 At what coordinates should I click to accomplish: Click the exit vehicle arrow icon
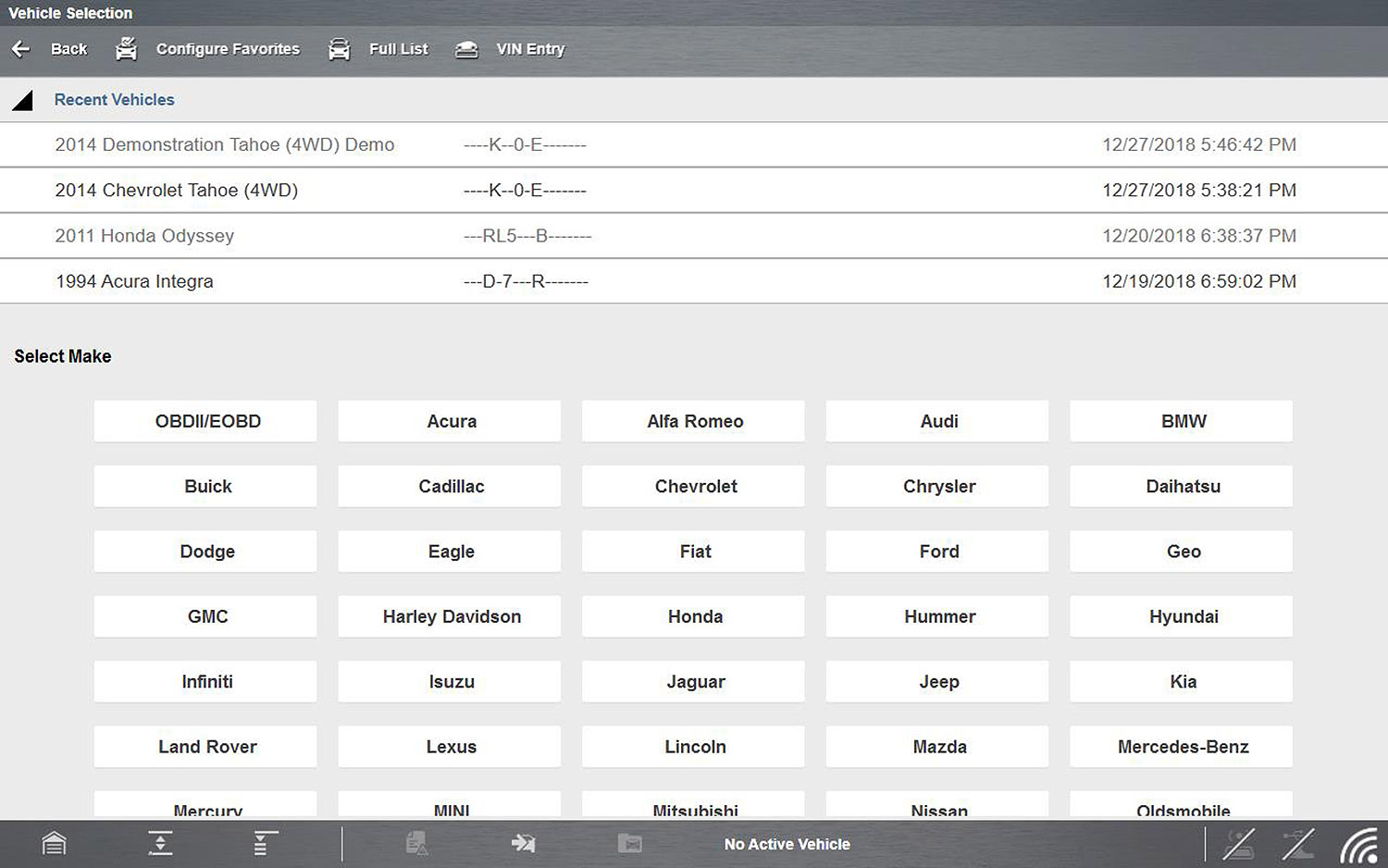pos(524,843)
